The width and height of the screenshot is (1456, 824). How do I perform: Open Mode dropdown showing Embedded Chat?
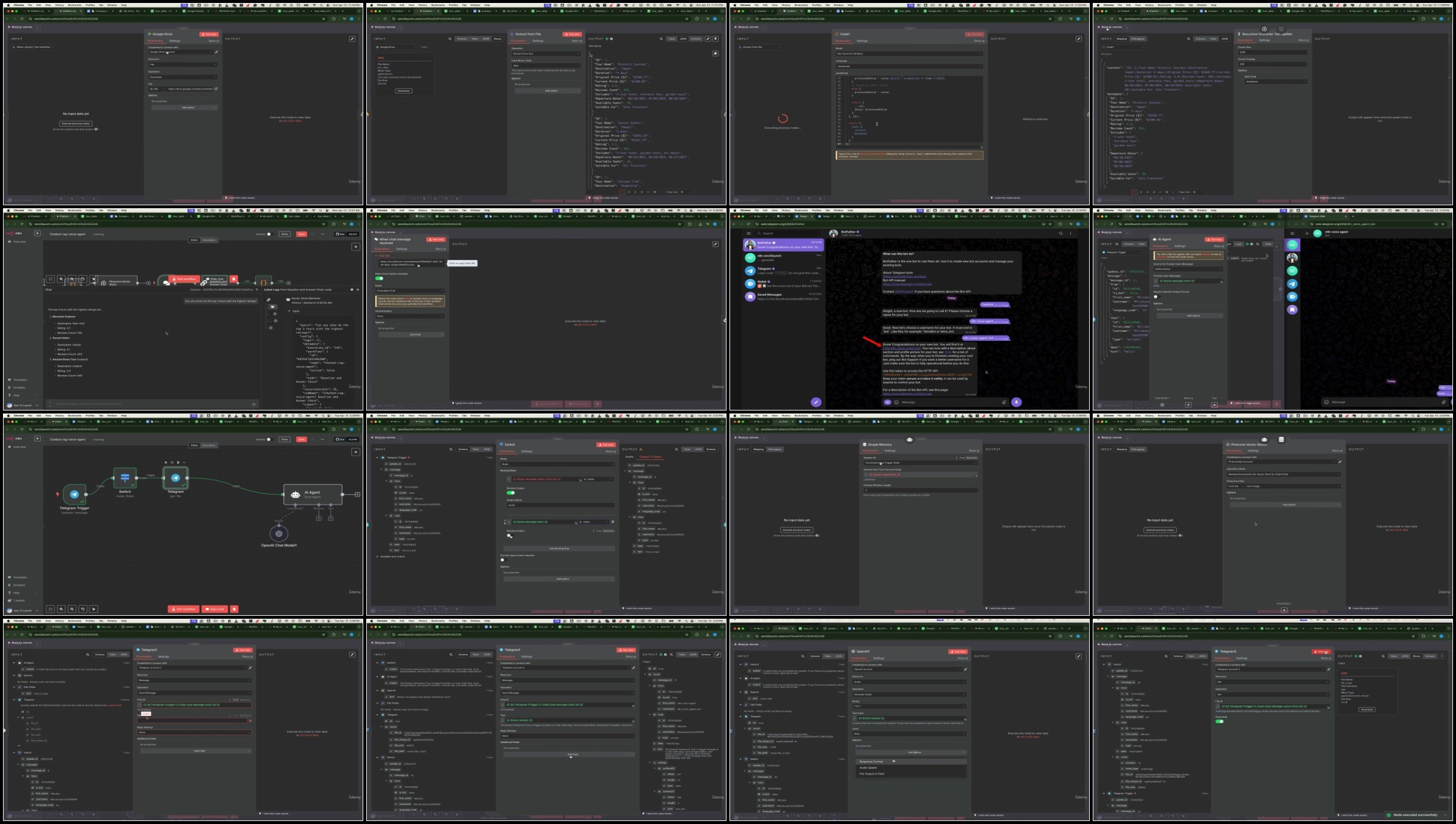coord(410,290)
